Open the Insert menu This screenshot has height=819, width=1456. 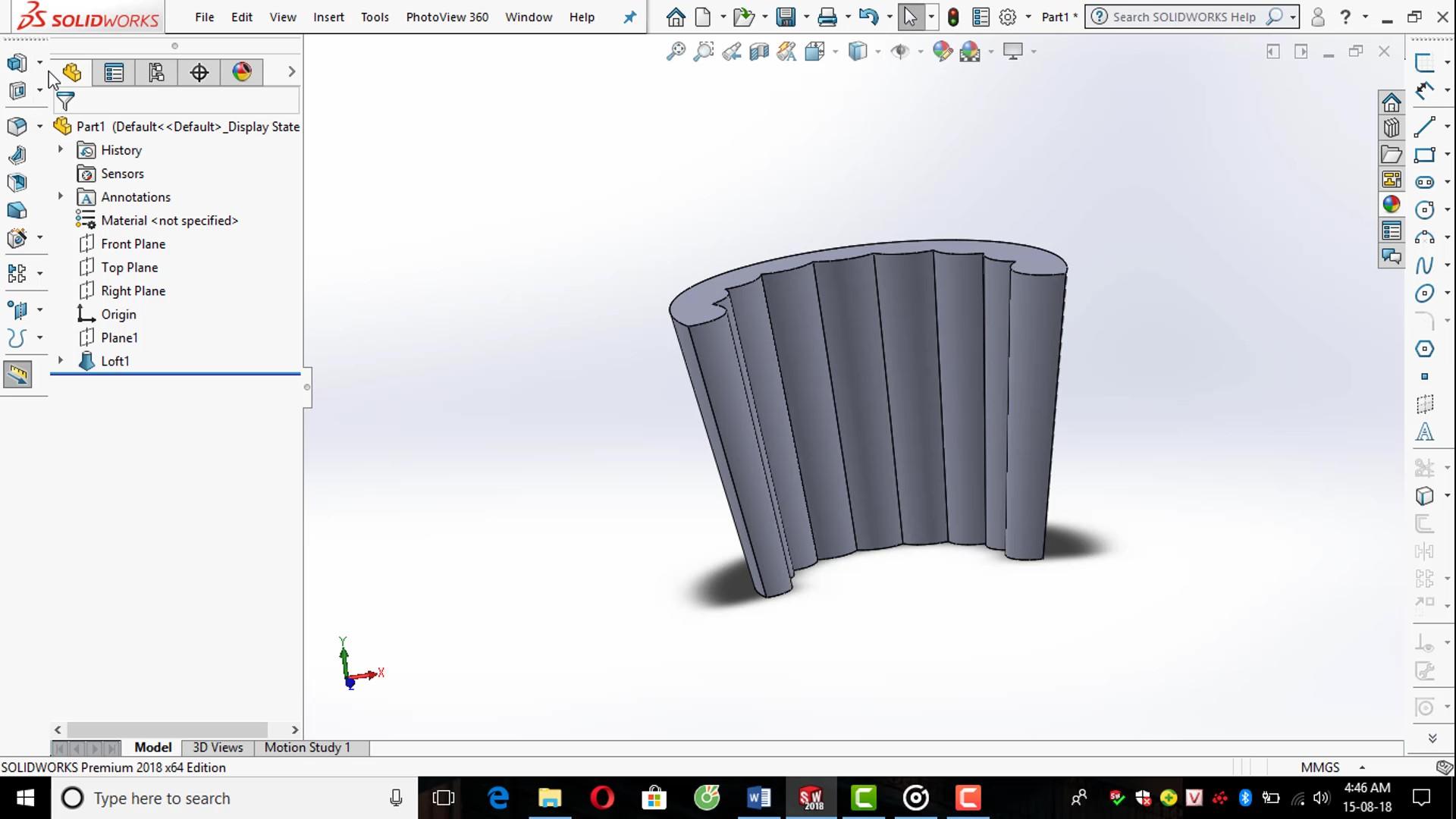point(328,17)
